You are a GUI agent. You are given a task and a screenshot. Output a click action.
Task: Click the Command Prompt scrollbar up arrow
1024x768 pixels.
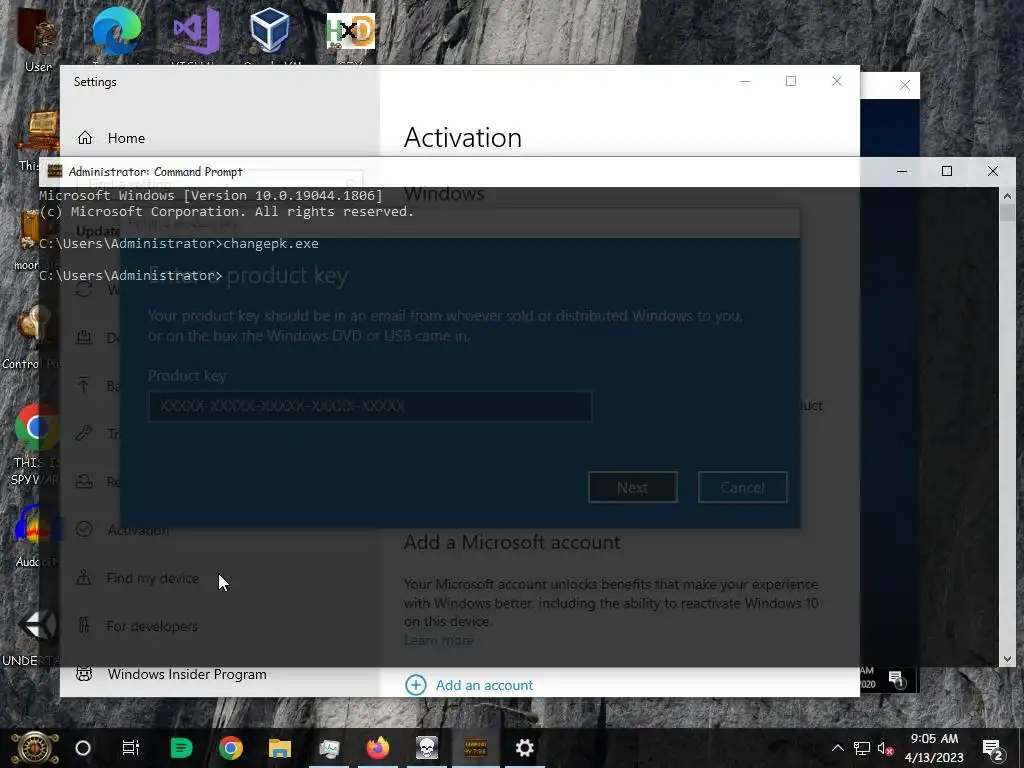[x=1007, y=195]
